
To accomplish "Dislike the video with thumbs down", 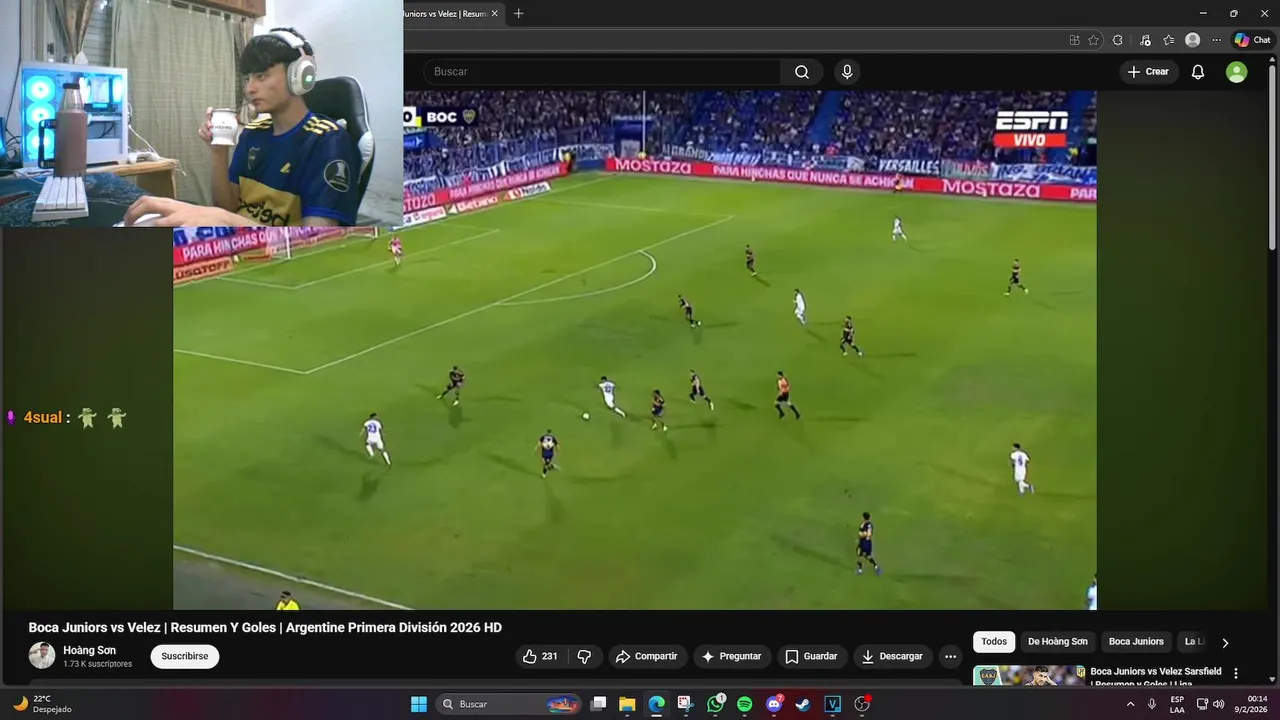I will click(584, 656).
